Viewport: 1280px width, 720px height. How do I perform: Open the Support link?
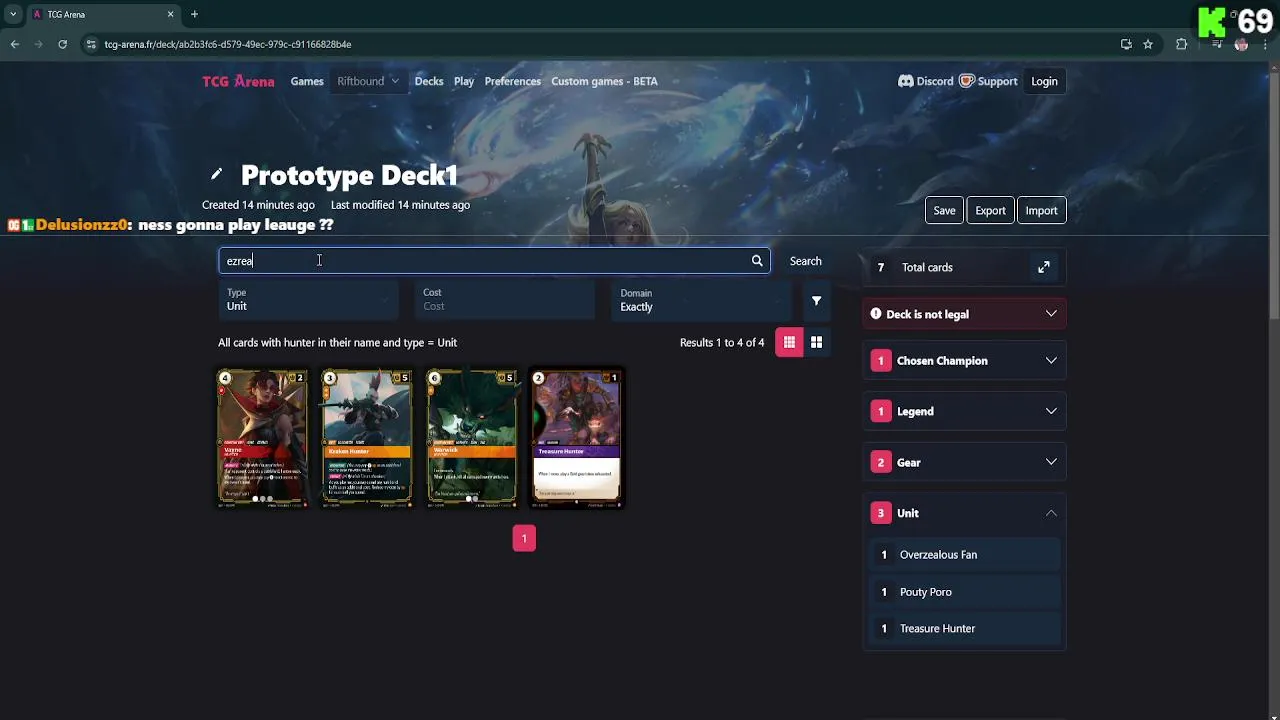(988, 81)
